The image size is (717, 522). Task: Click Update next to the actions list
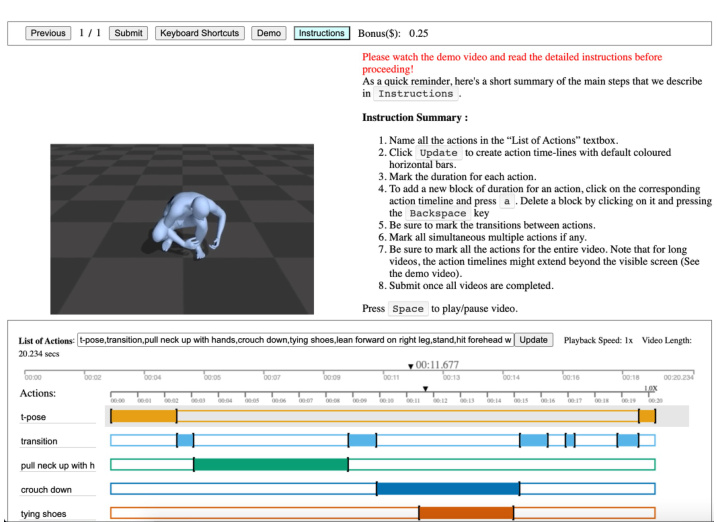click(533, 340)
